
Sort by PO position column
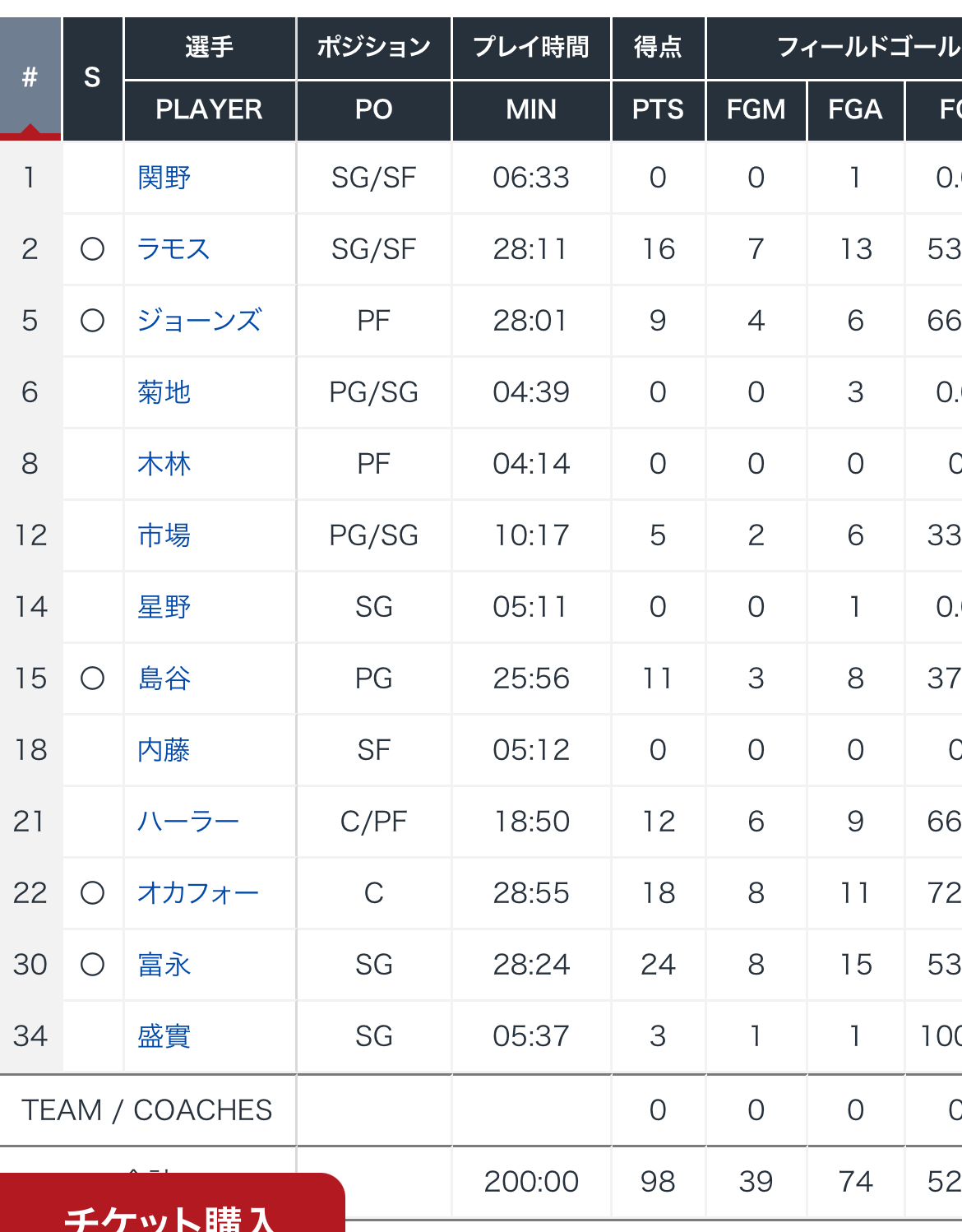(373, 109)
